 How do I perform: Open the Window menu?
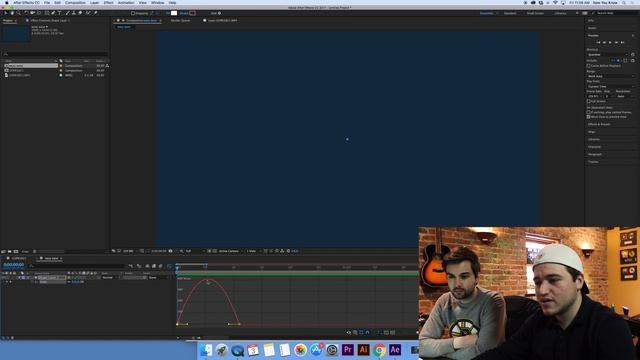tap(158, 2)
